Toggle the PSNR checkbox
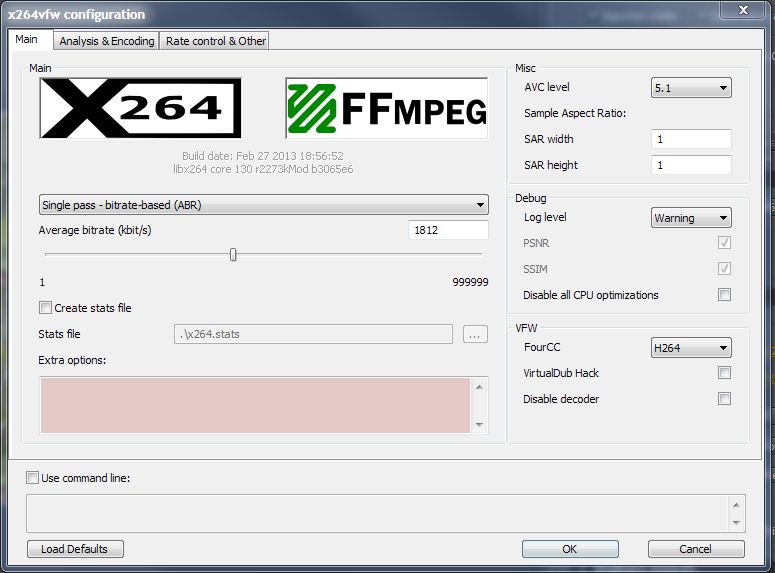 (x=724, y=242)
